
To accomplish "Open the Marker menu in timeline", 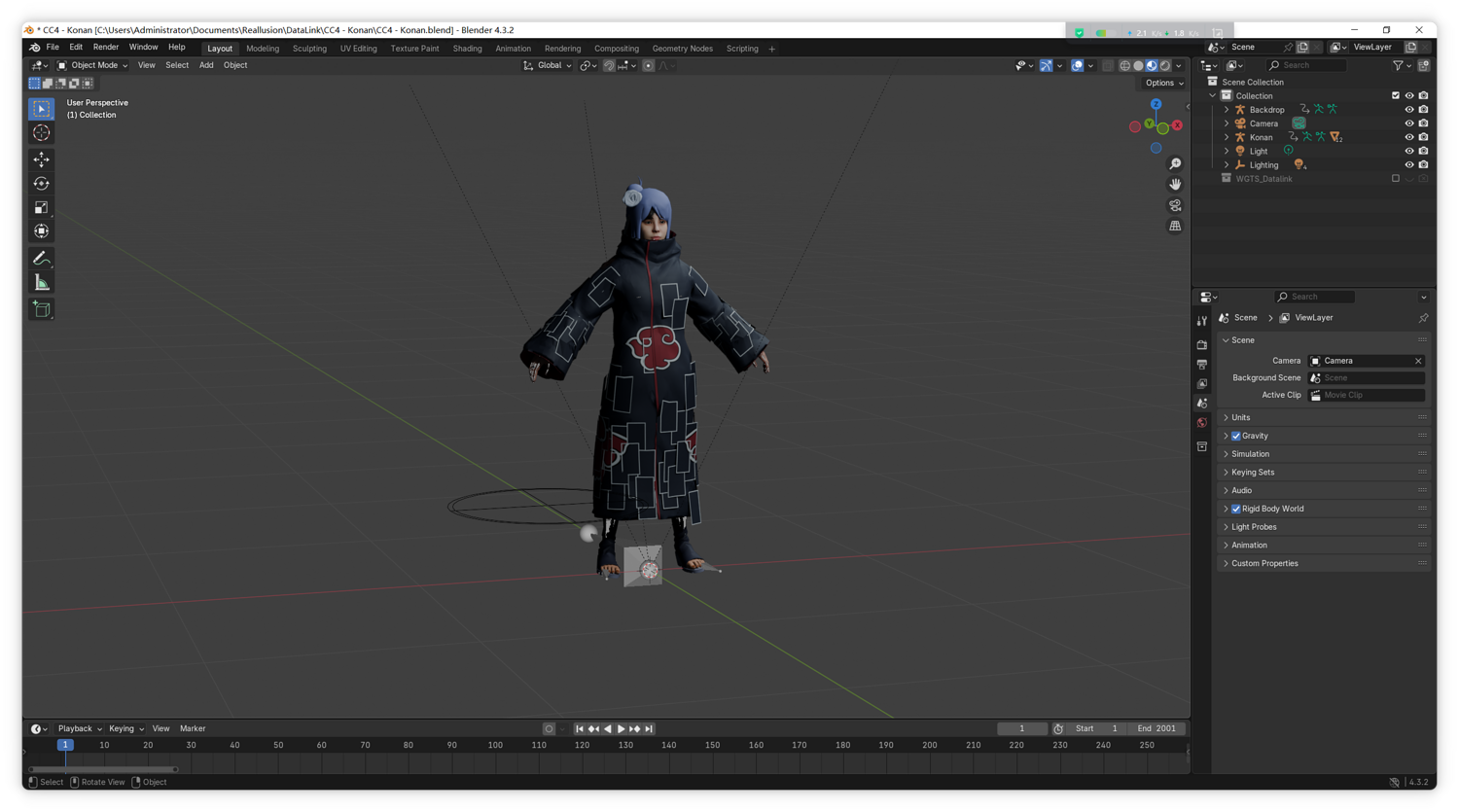I will [x=193, y=729].
